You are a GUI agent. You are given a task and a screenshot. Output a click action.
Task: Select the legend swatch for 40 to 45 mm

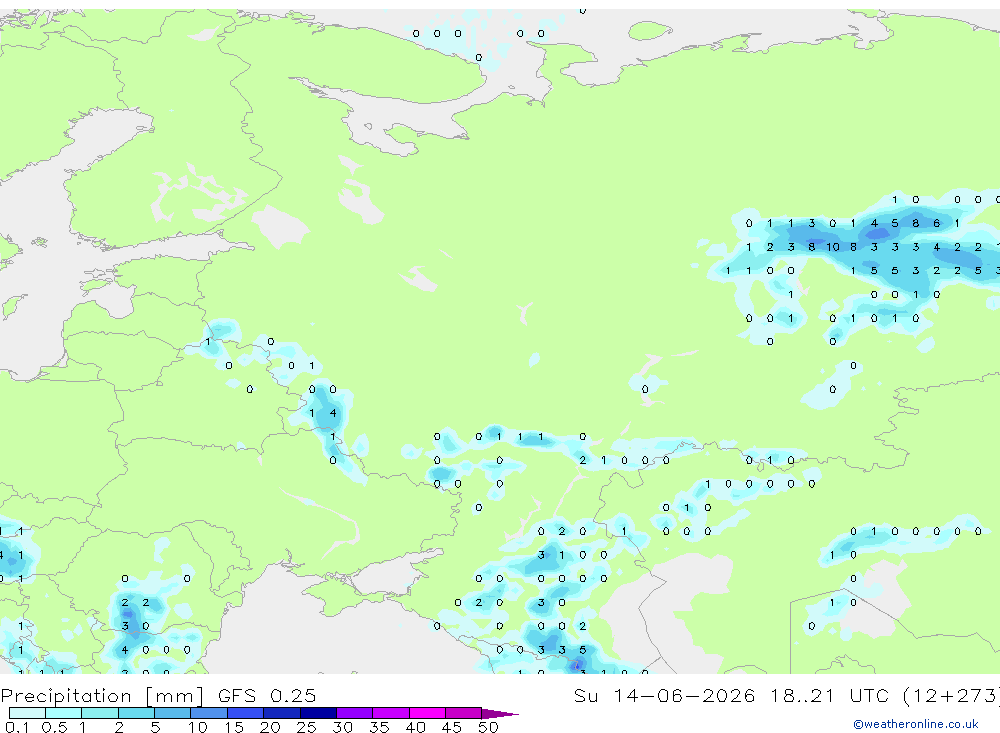427,713
